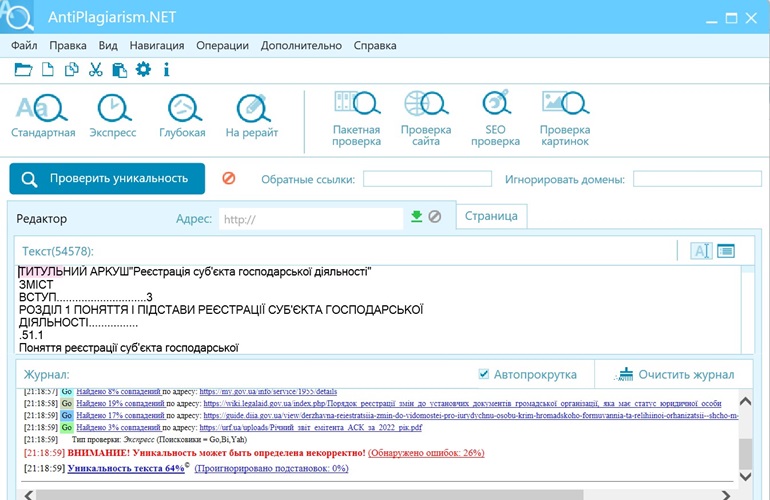Start the На рерайт check
Screen dimensions: 770x500
pos(252,116)
